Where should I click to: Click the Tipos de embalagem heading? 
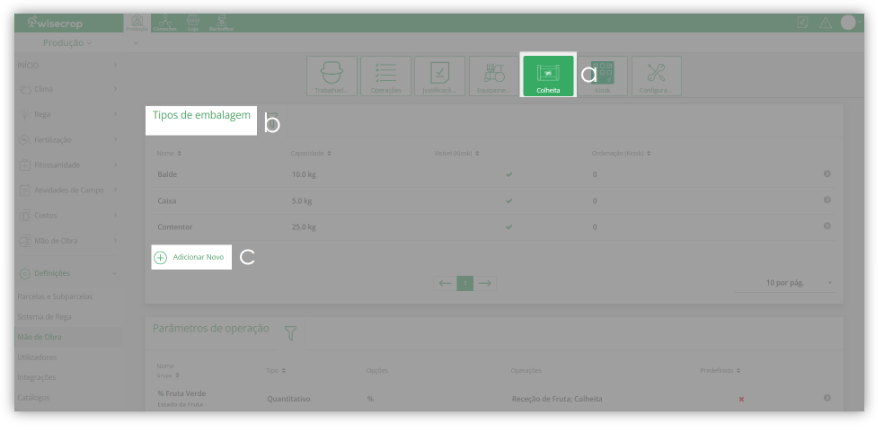[202, 115]
